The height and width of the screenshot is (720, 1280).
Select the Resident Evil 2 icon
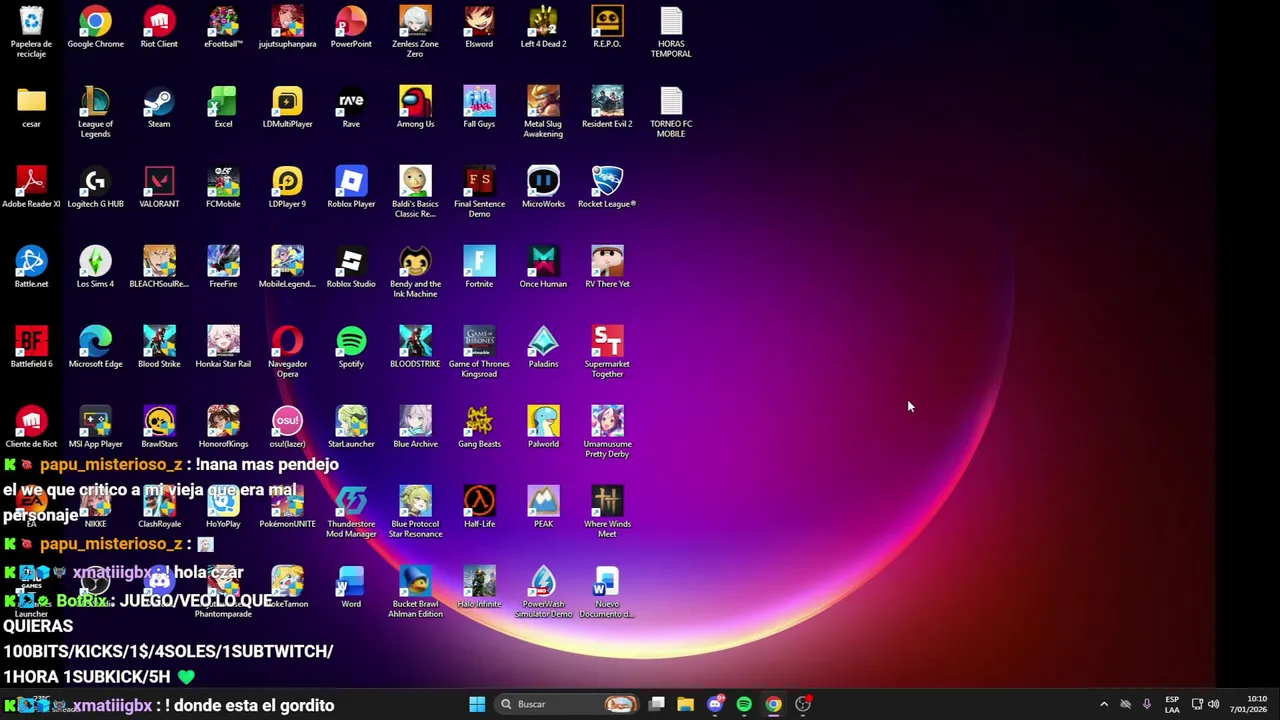click(x=607, y=107)
